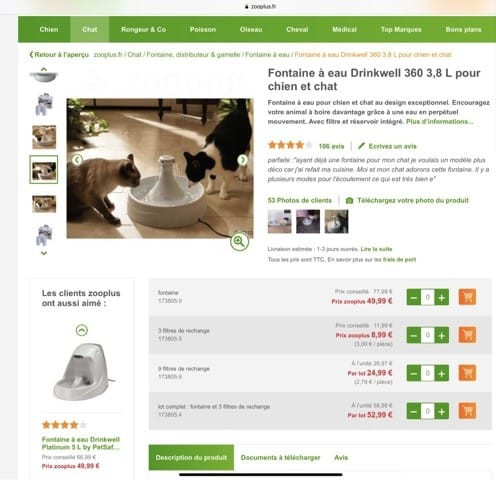Screen dimensions: 496x480
Task: Increase quantity of lot complet
Action: point(441,411)
